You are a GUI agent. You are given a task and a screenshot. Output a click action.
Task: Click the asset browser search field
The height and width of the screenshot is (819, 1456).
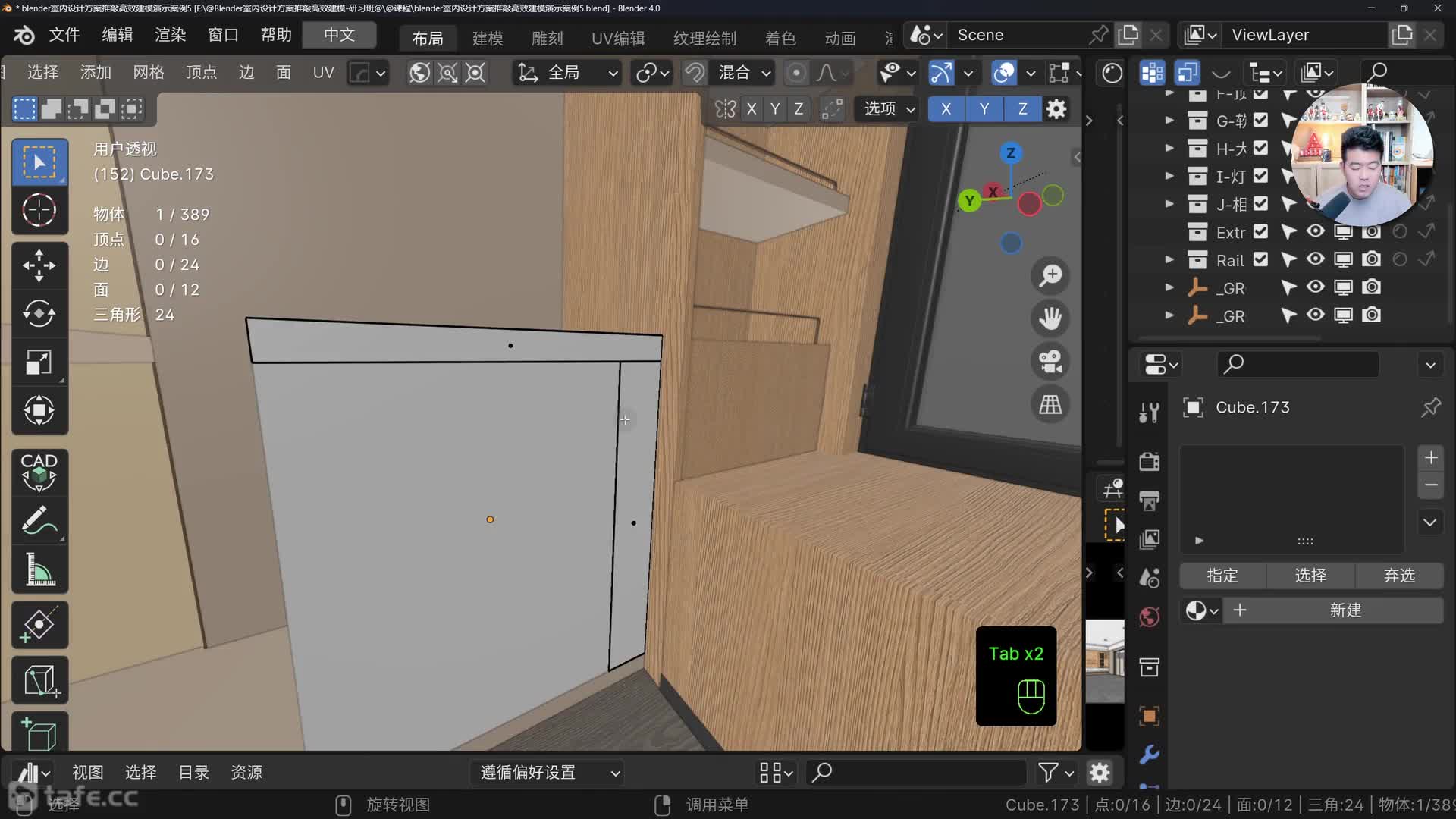(x=916, y=772)
